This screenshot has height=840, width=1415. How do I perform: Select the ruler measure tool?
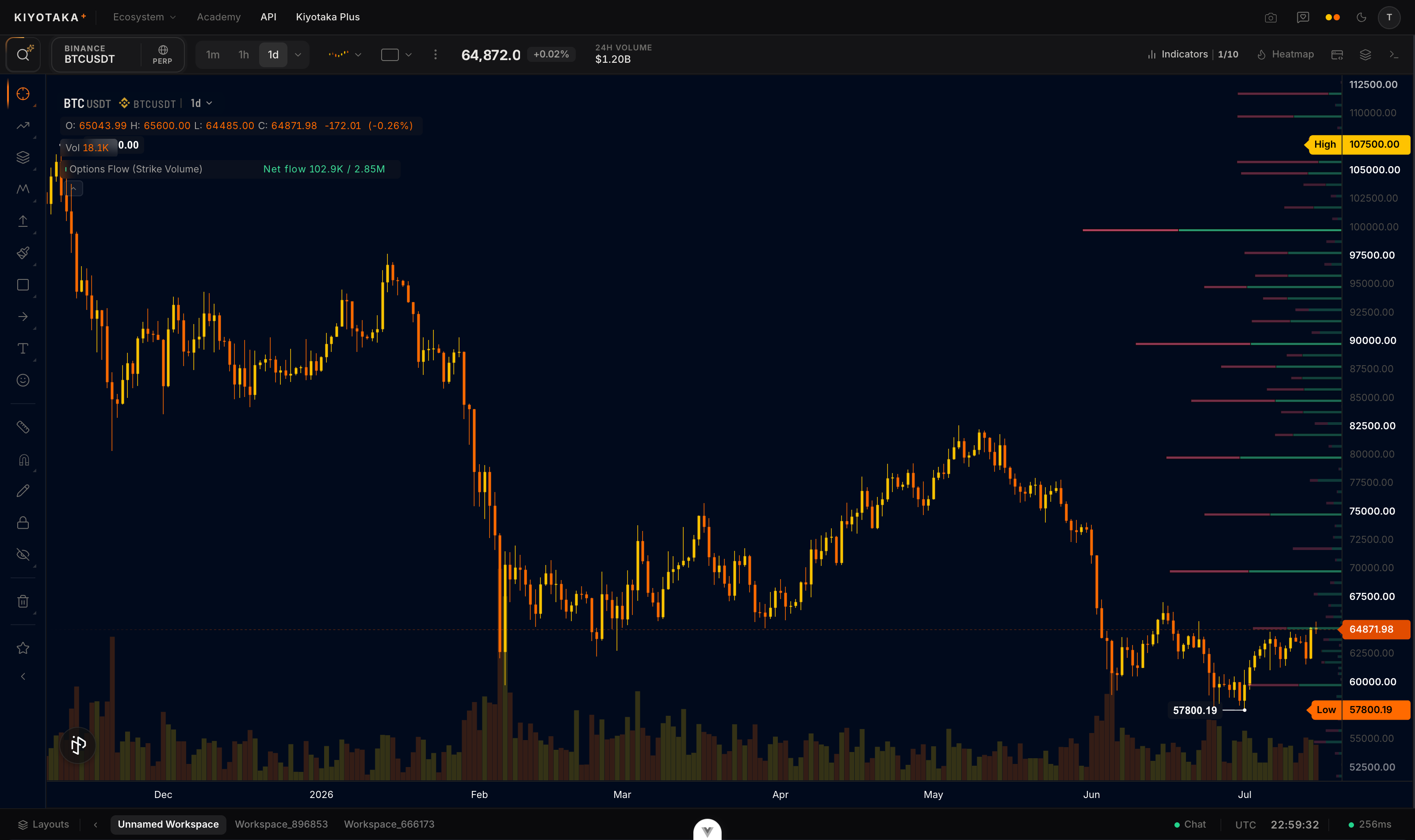[x=23, y=427]
